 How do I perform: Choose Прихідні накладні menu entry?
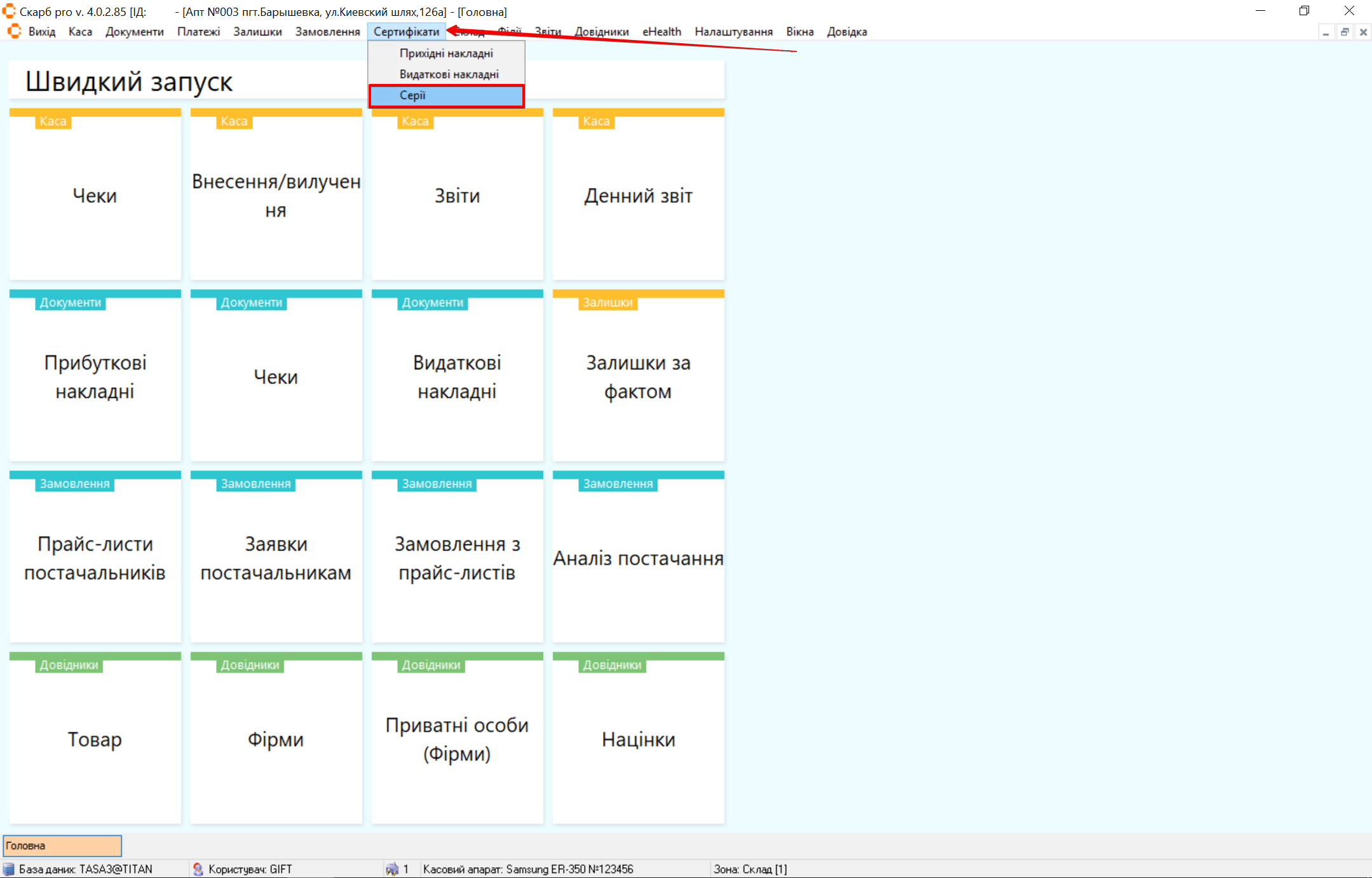[x=446, y=53]
